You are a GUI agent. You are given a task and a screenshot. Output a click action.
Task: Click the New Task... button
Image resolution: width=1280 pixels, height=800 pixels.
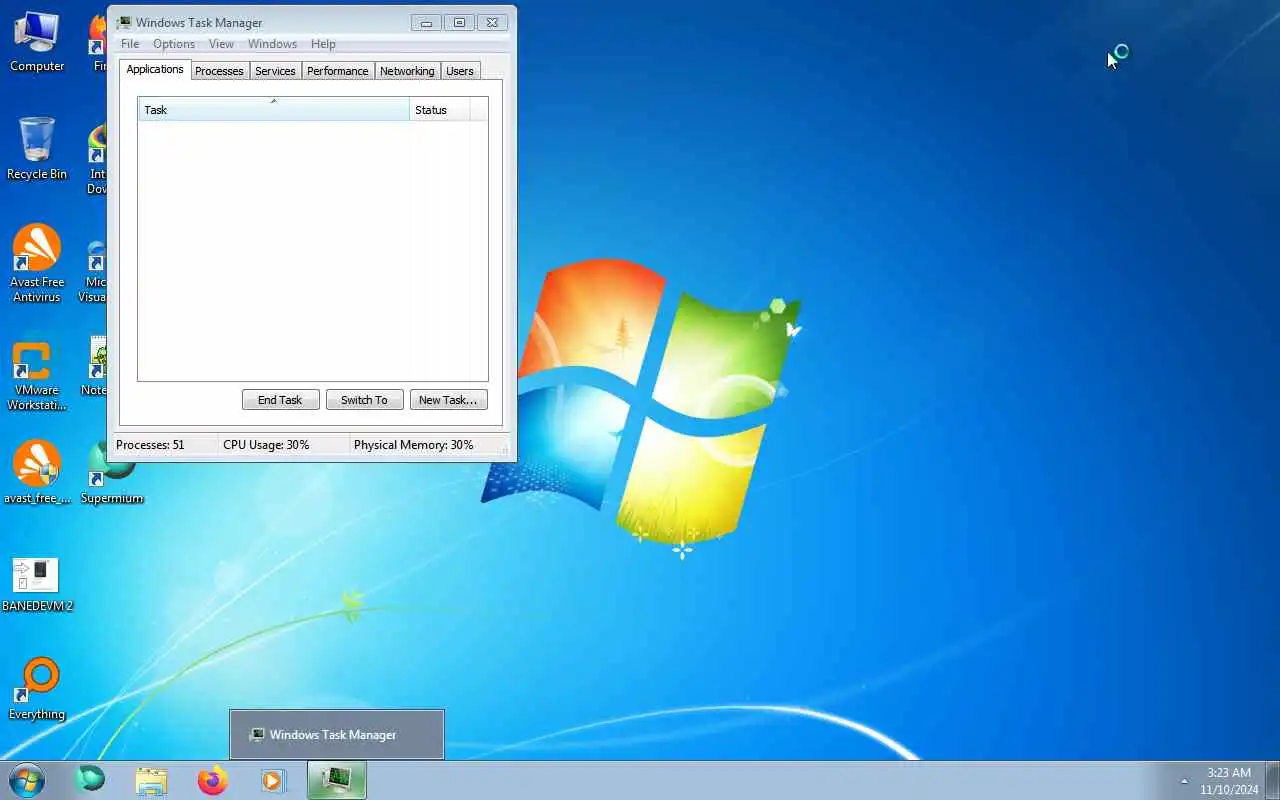tap(448, 400)
